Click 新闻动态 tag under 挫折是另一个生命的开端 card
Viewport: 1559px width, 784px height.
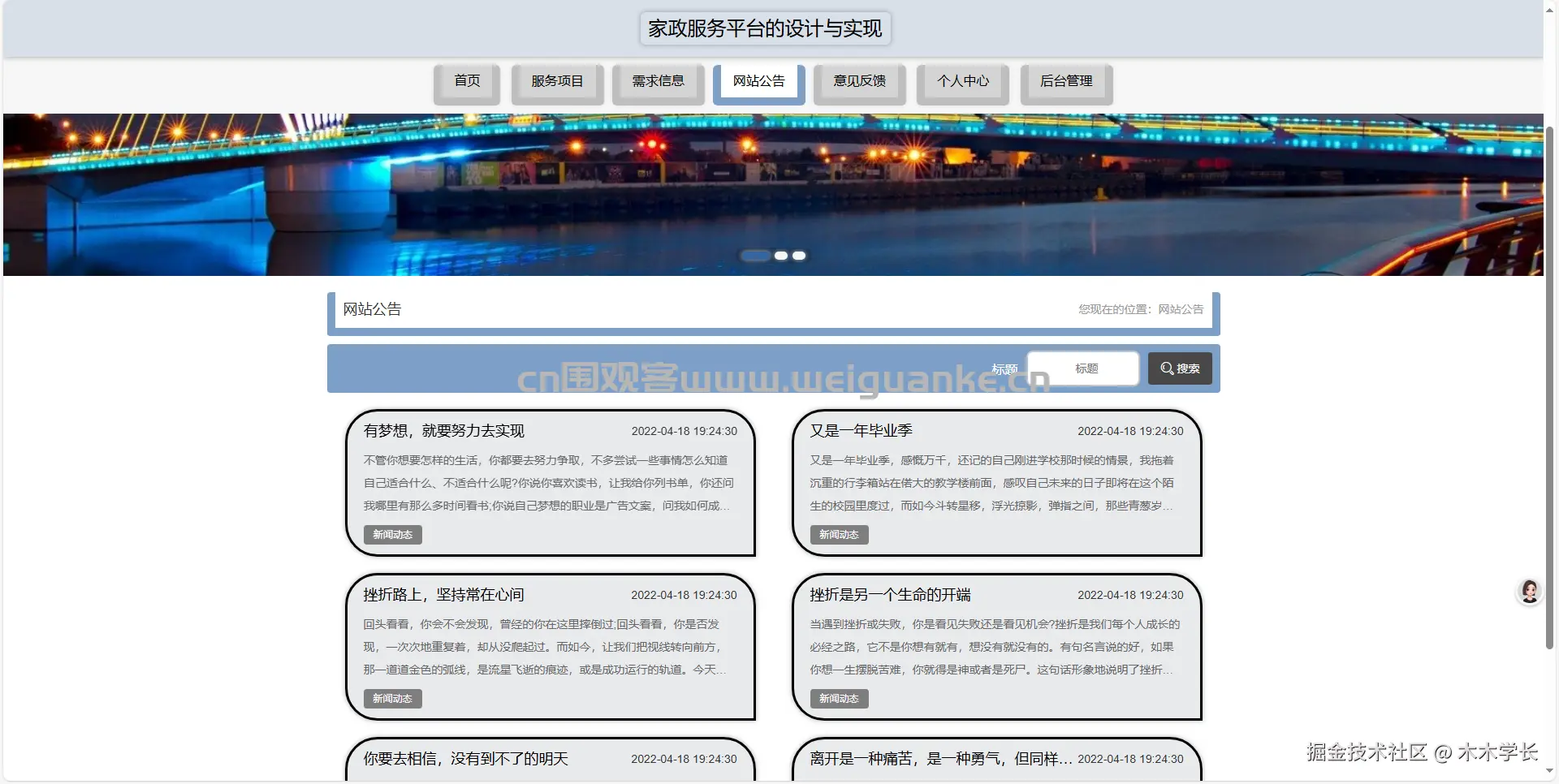point(840,699)
